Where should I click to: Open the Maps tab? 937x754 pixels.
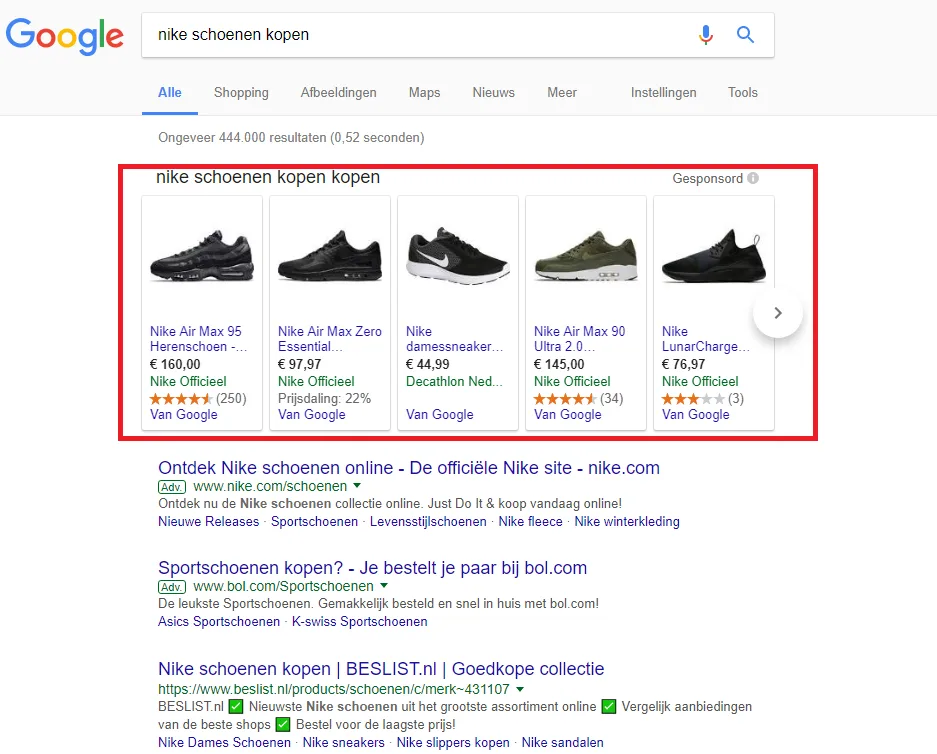[x=424, y=93]
